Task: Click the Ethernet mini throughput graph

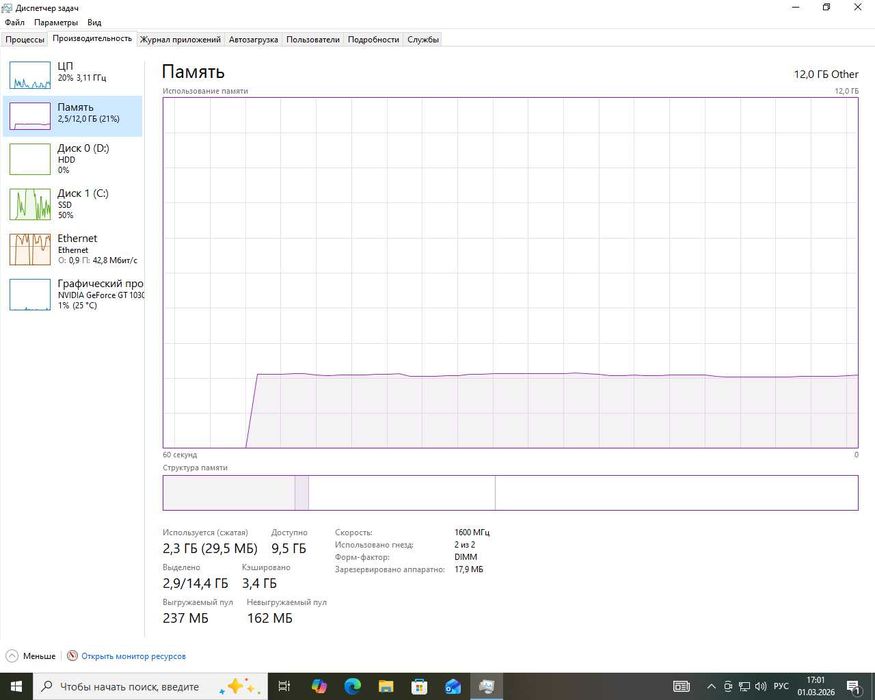Action: tap(30, 250)
